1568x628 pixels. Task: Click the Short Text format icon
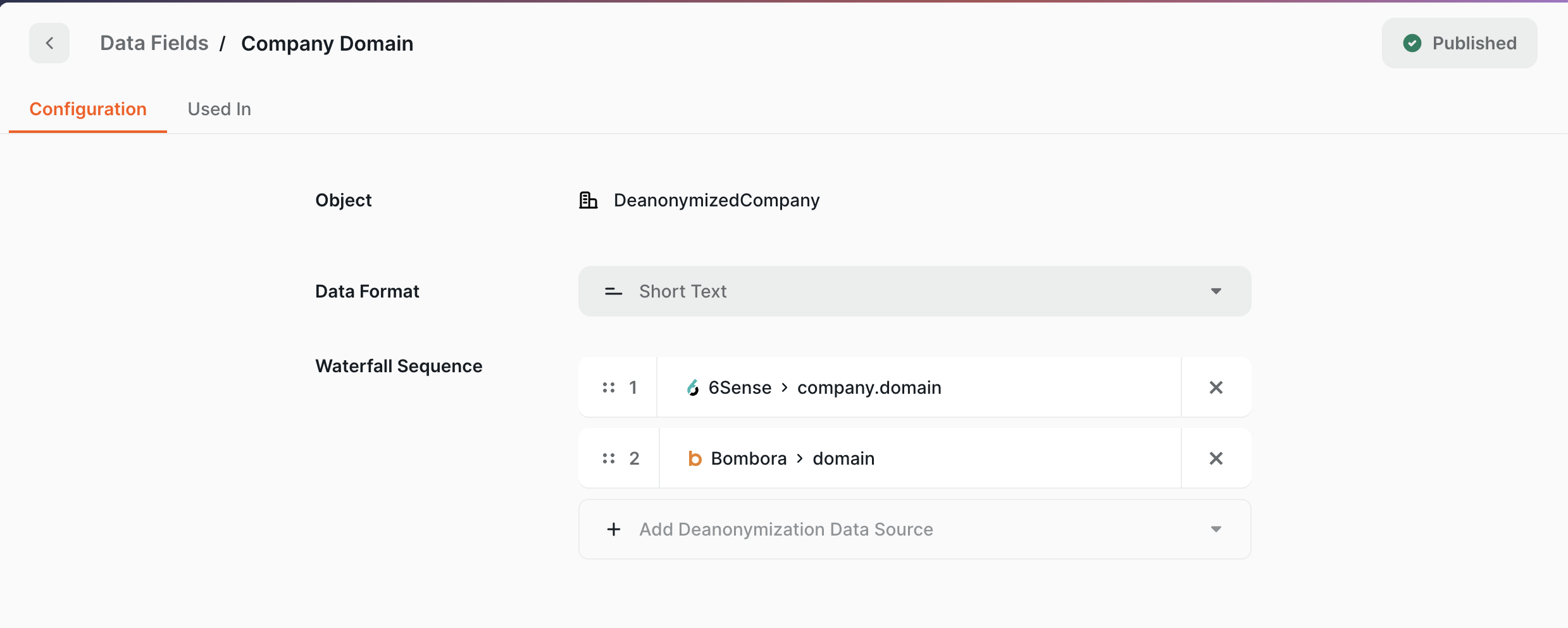point(613,291)
